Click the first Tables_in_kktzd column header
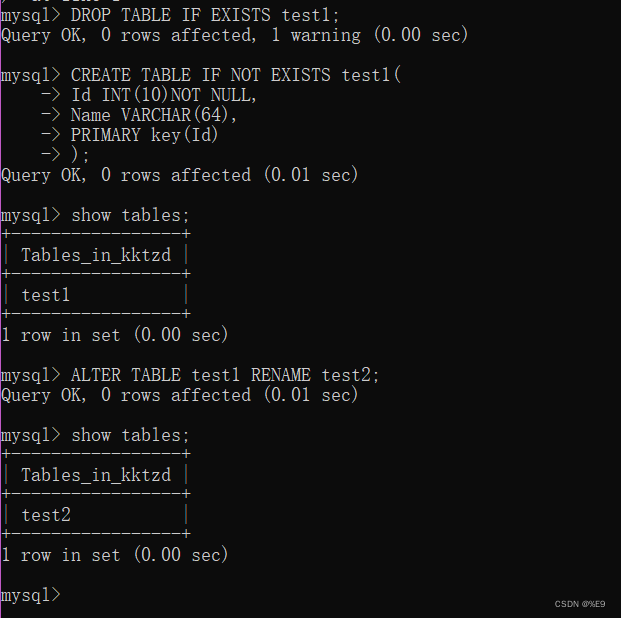This screenshot has width=621, height=618. [96, 255]
